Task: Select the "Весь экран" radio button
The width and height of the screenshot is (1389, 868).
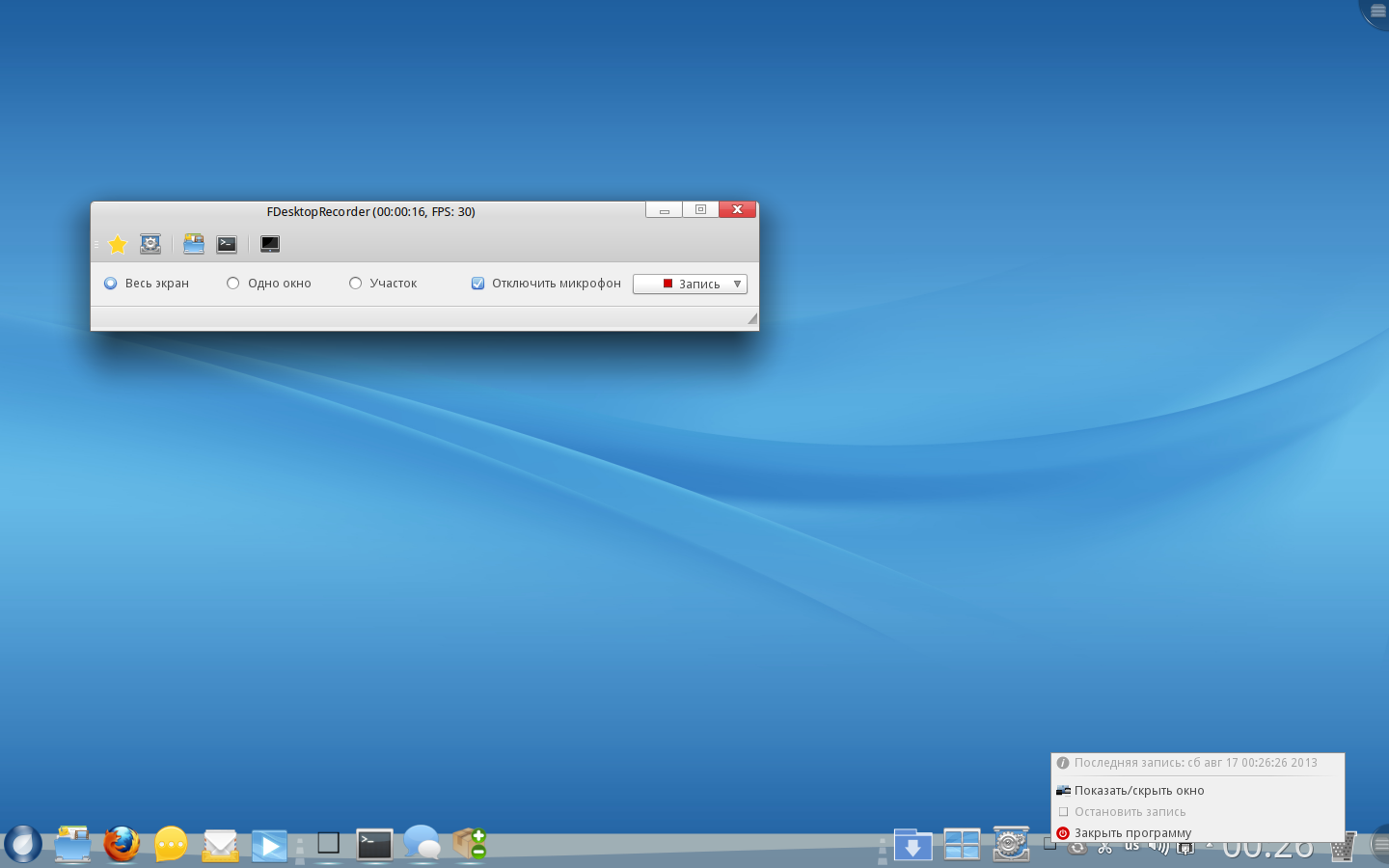Action: tap(111, 284)
